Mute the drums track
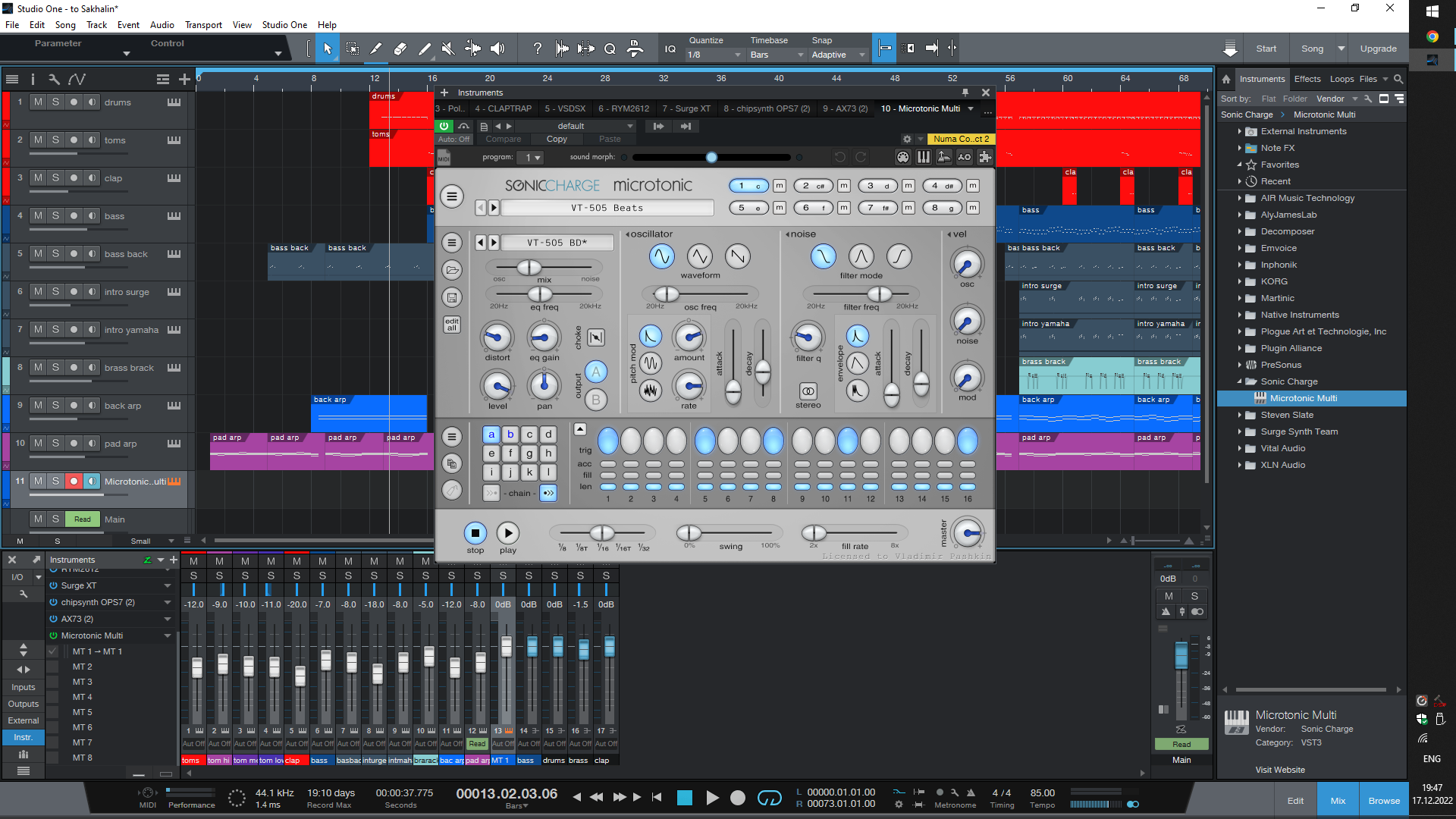The height and width of the screenshot is (819, 1456). (38, 102)
